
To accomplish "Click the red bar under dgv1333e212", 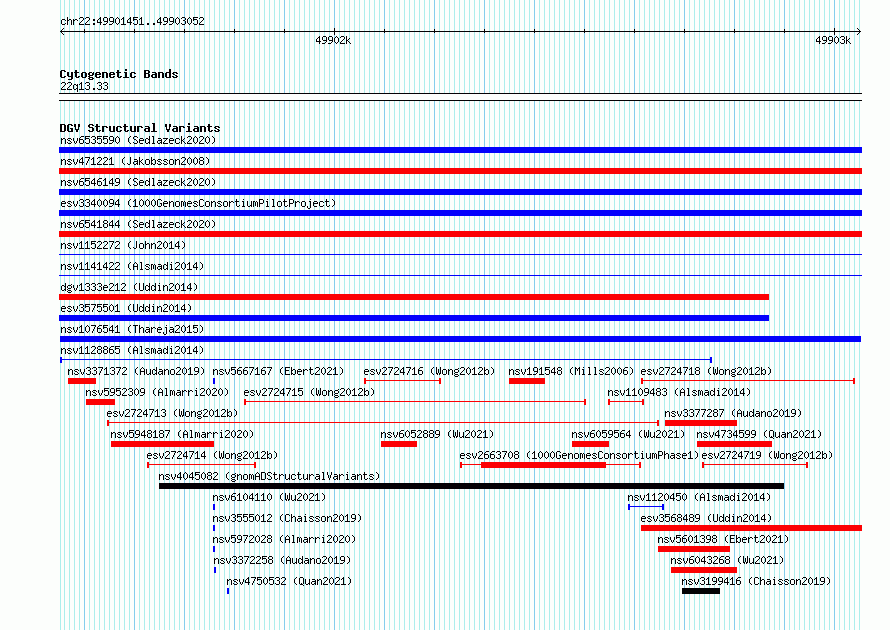I will click(x=414, y=297).
